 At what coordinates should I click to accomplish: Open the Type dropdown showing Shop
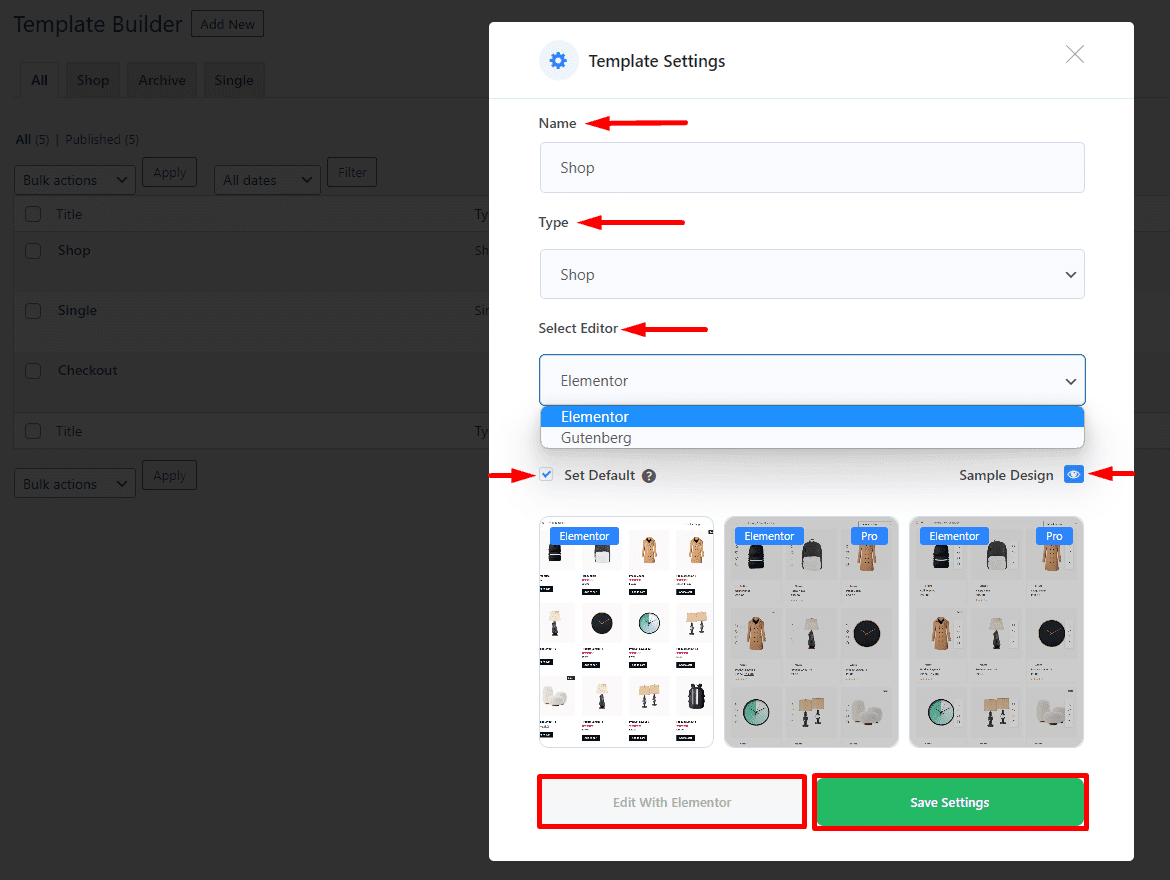coord(811,275)
